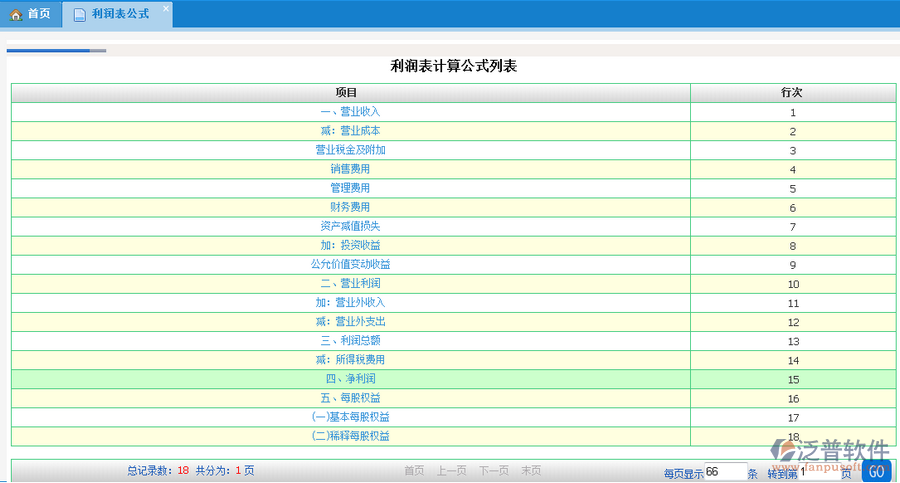Viewport: 900px width, 483px height.
Task: Open the (二)稀释每股权益 link
Action: pyautogui.click(x=350, y=436)
